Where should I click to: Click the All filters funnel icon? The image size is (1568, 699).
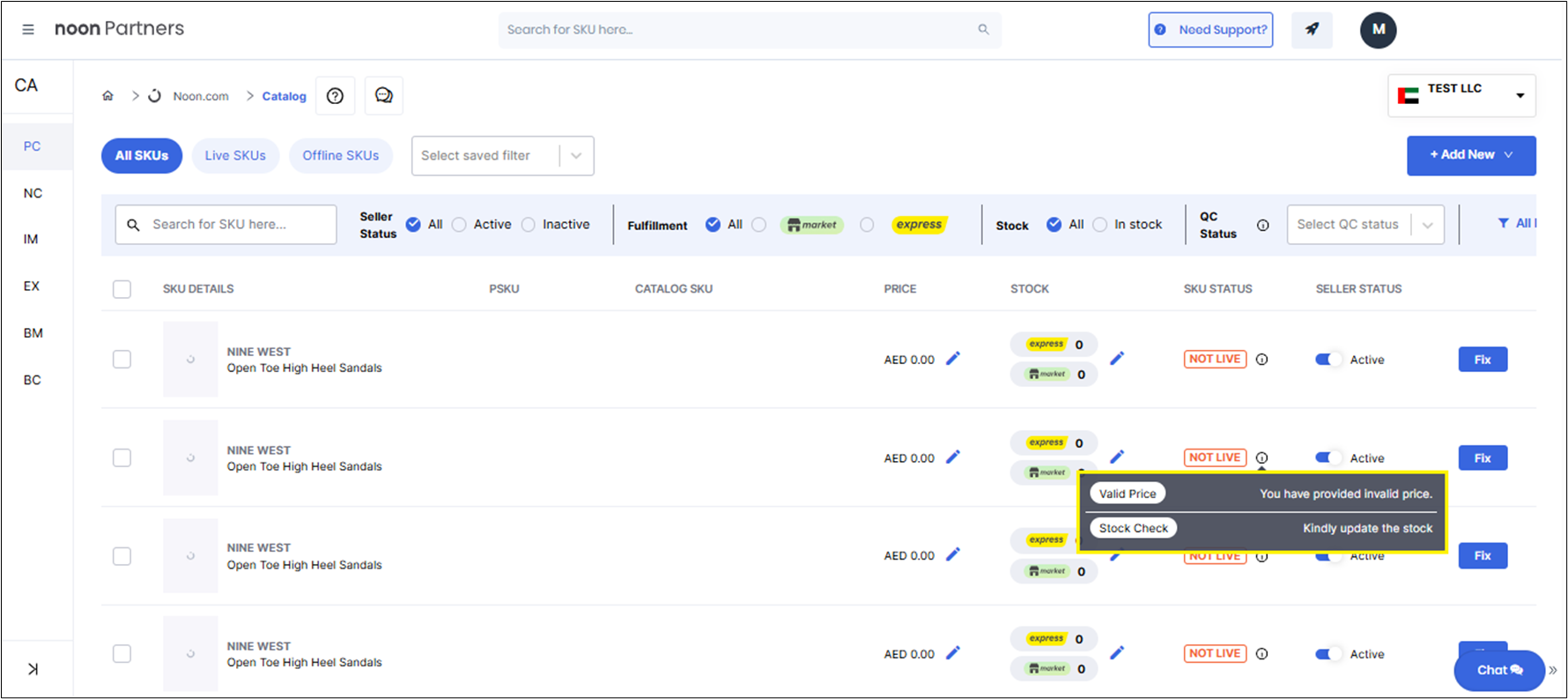[1504, 223]
